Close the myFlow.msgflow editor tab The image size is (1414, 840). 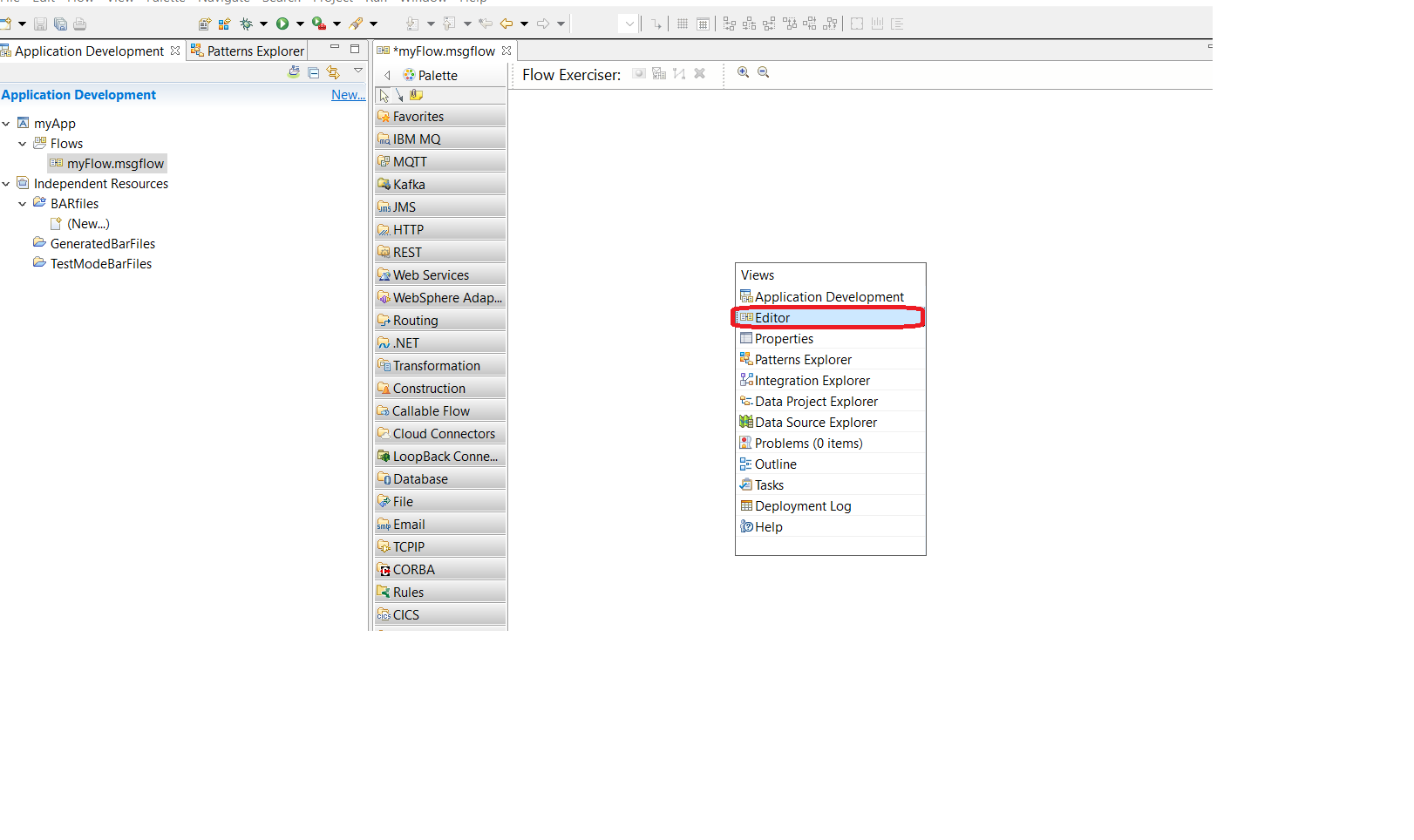click(x=506, y=51)
